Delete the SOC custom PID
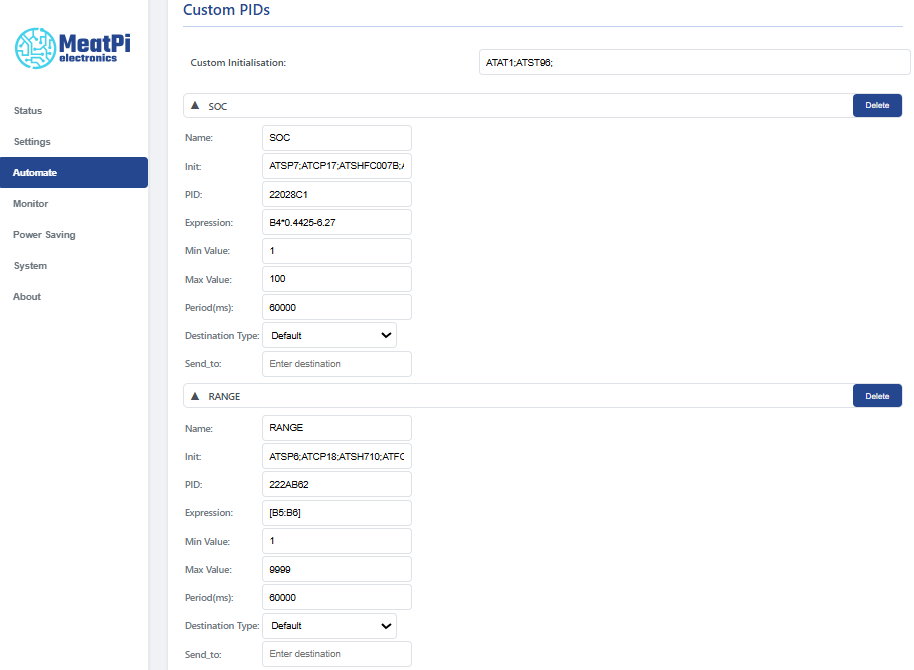The image size is (914, 670). point(876,105)
